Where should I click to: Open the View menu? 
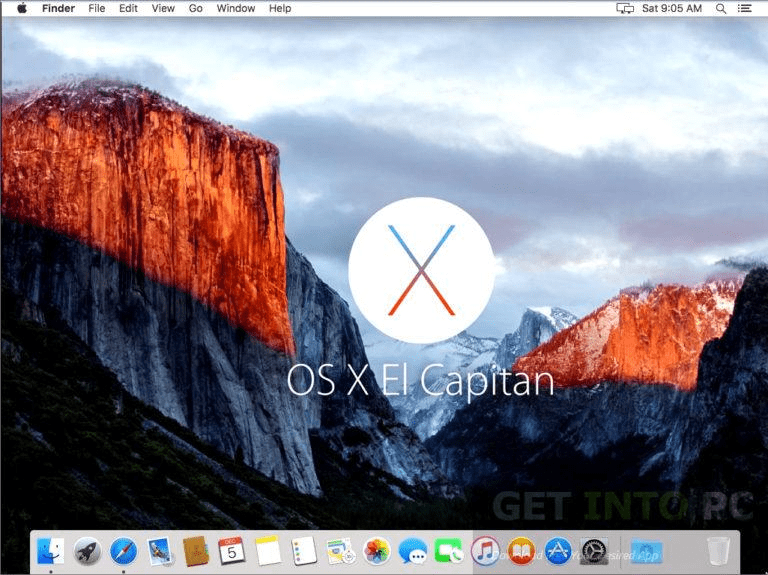click(x=163, y=8)
